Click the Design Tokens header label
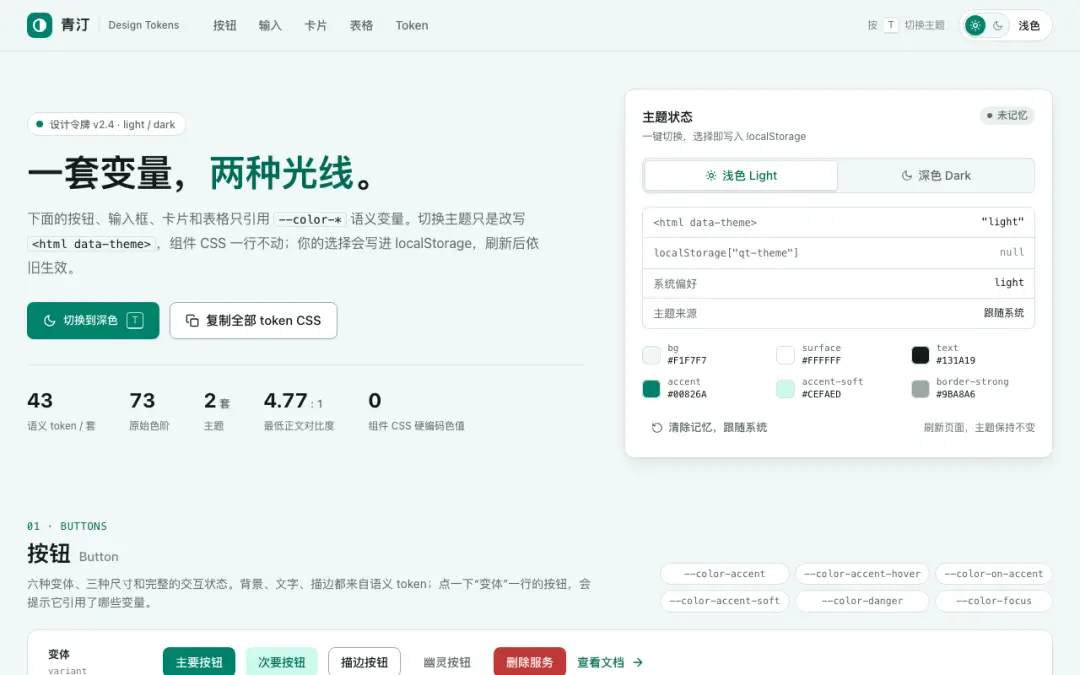 (143, 25)
